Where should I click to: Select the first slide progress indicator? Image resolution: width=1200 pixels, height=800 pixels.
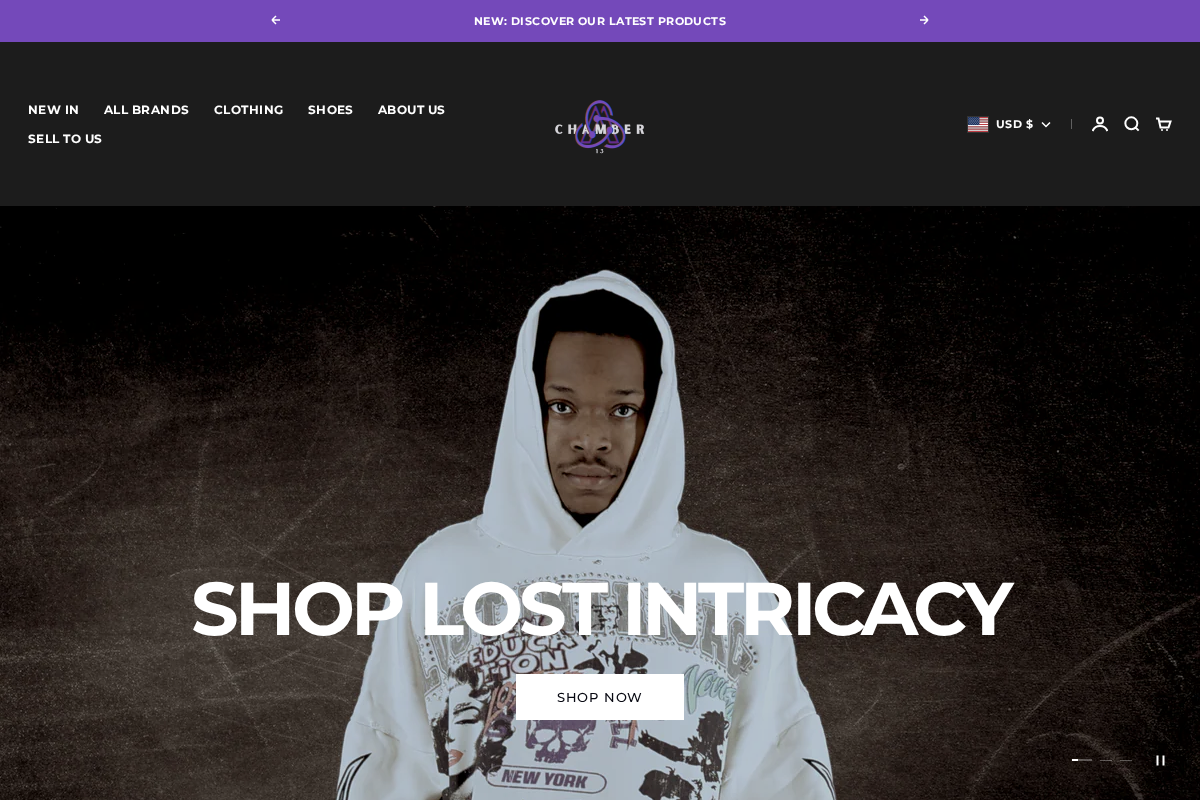coord(1082,760)
